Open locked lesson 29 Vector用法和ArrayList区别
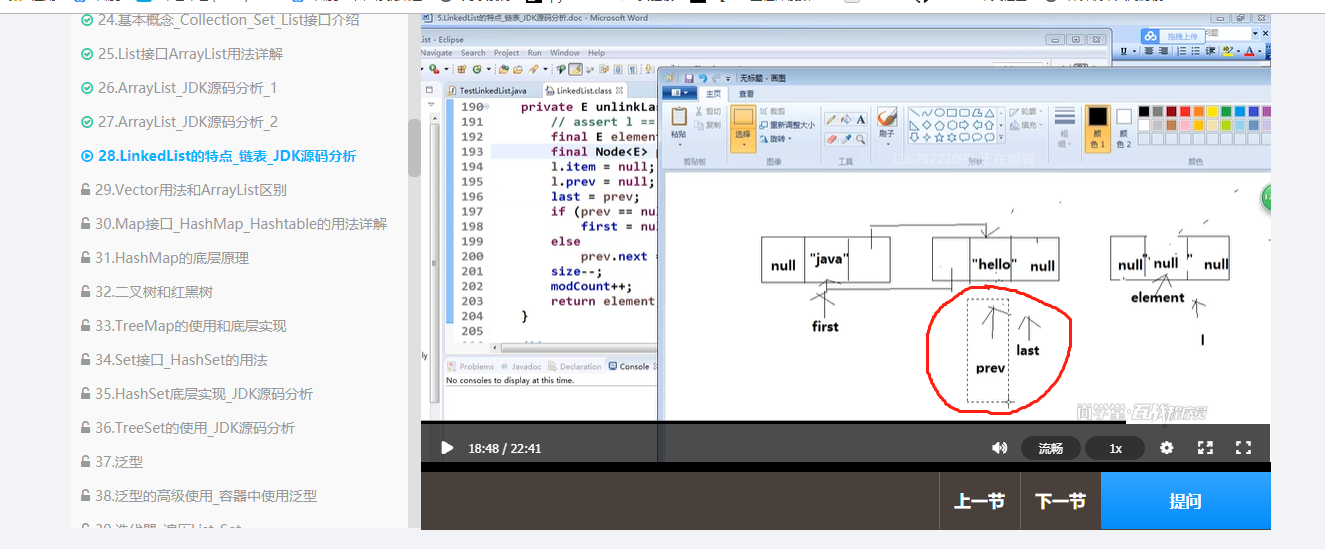 pyautogui.click(x=184, y=190)
